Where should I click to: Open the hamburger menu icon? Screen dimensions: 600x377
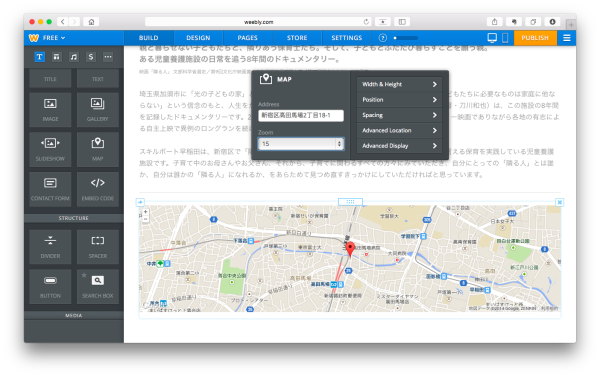(567, 38)
